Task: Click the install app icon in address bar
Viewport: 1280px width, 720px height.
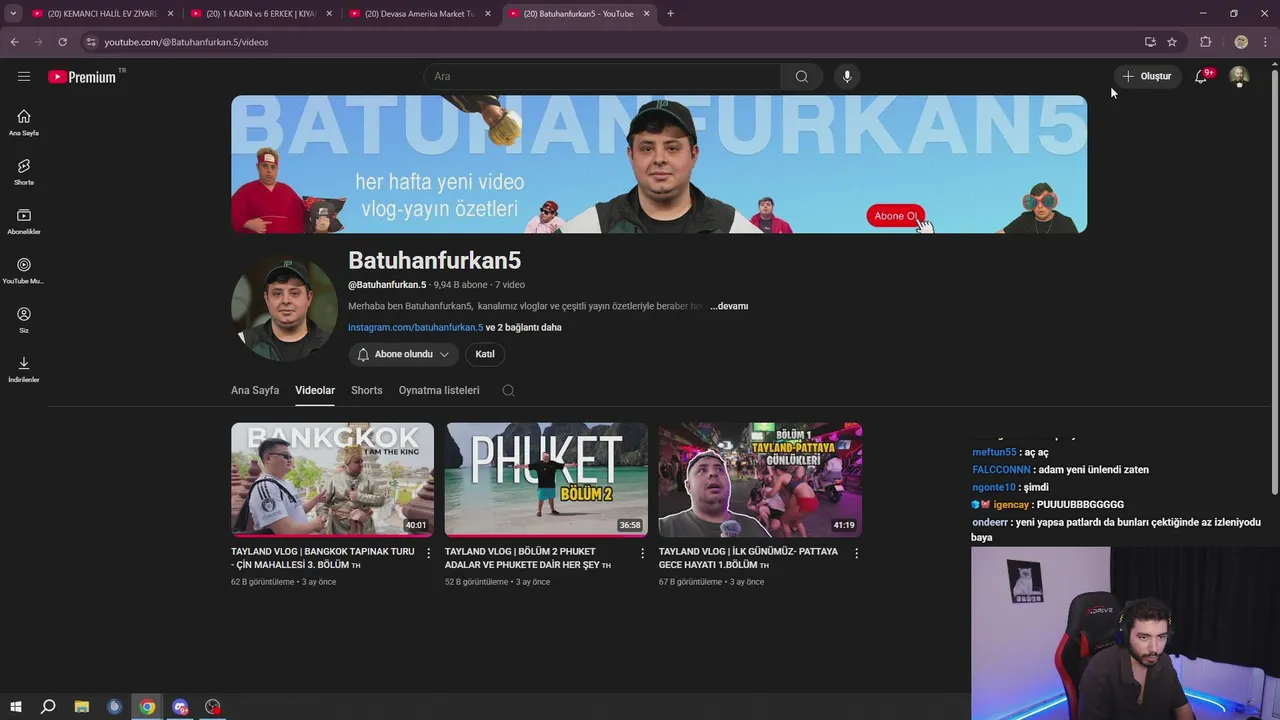Action: tap(1150, 42)
